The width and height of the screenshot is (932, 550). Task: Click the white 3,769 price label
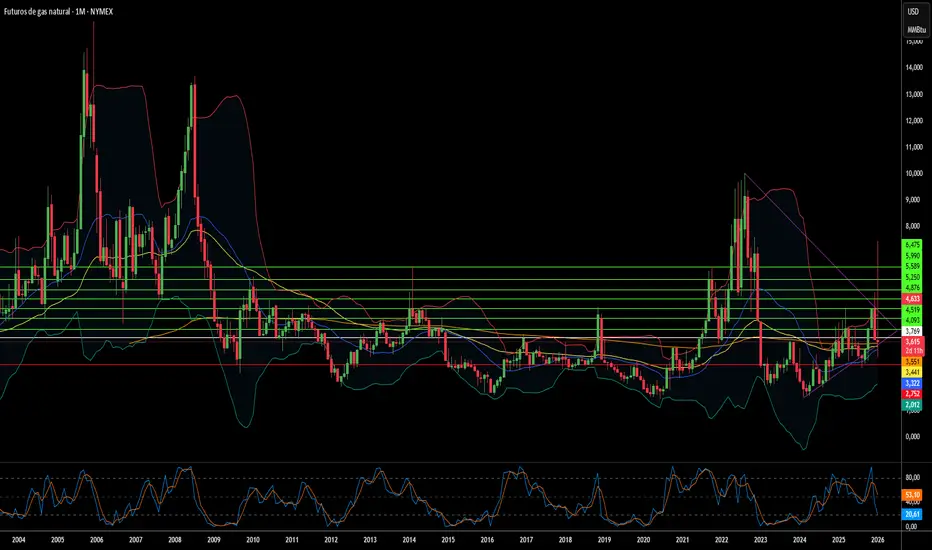[x=912, y=331]
